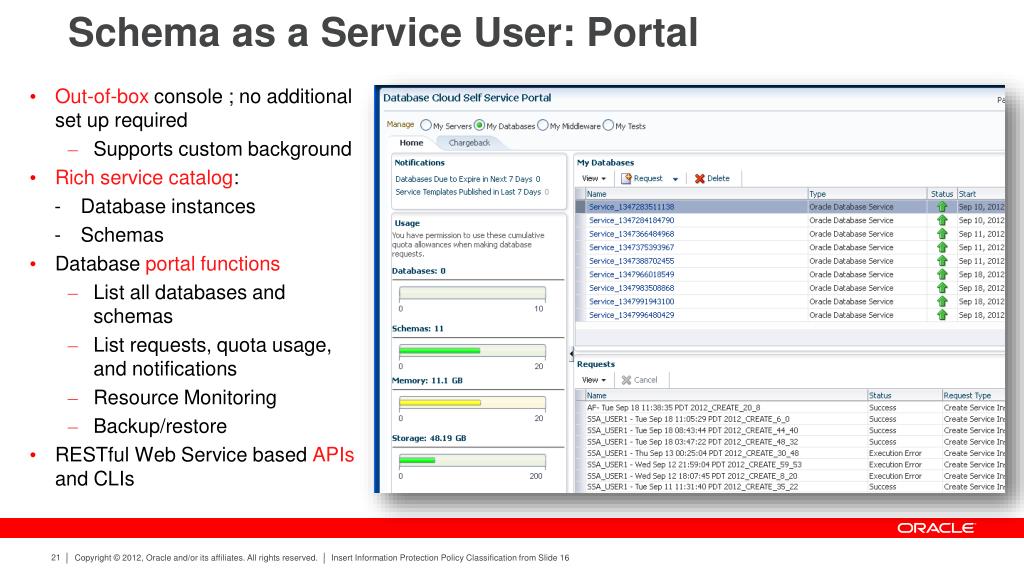Switch to the Home tab
Screen dimensions: 1024x576
point(411,142)
